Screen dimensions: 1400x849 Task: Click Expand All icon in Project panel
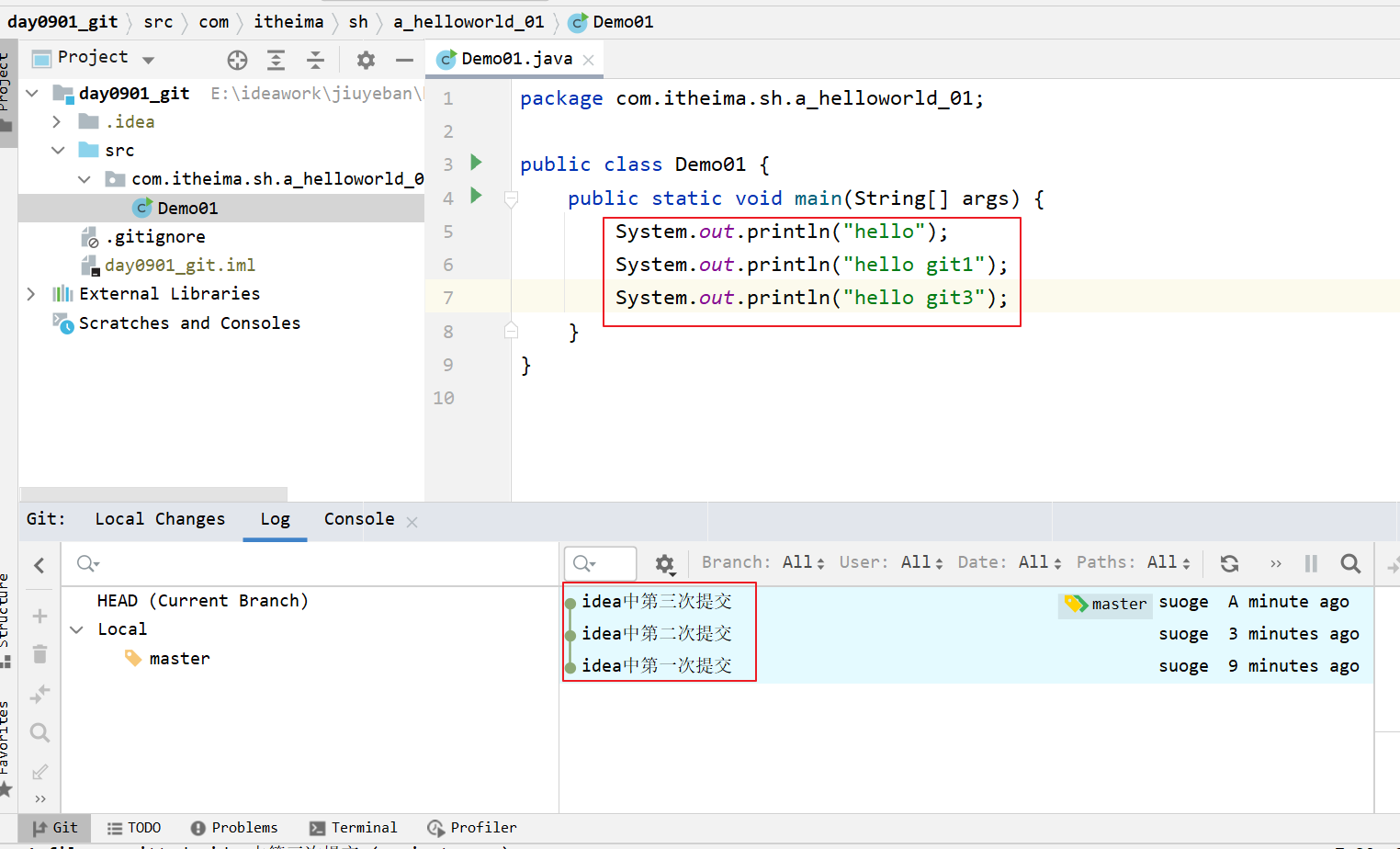pos(276,61)
